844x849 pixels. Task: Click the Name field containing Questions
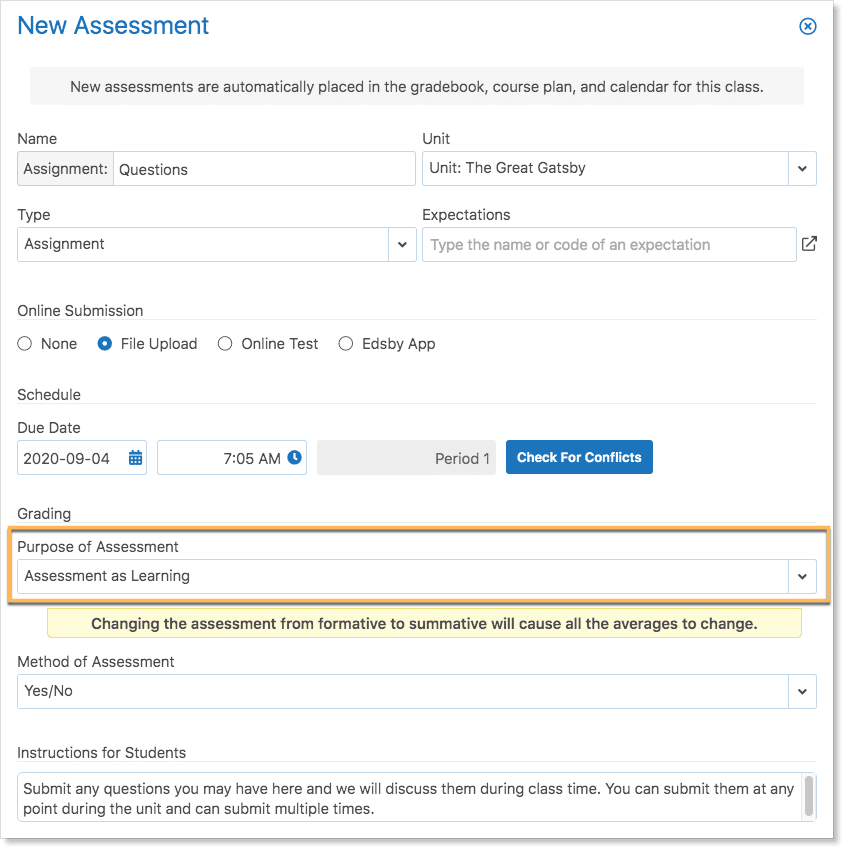pos(264,169)
